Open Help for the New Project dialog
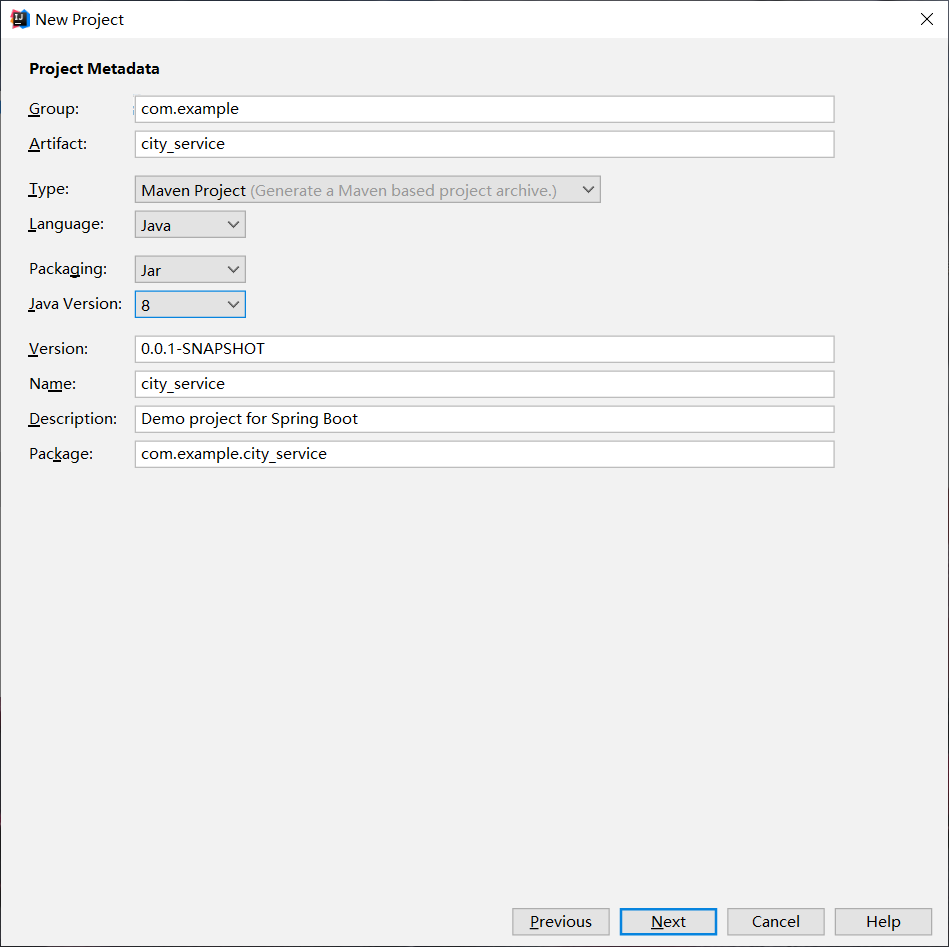Image resolution: width=949 pixels, height=947 pixels. coord(883,922)
